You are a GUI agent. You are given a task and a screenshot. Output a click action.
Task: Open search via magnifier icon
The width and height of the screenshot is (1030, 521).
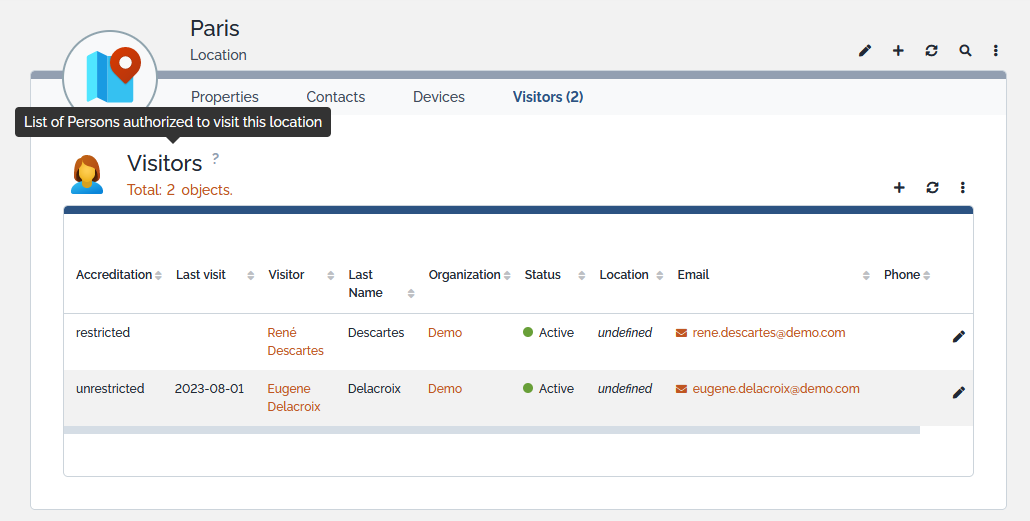(965, 51)
